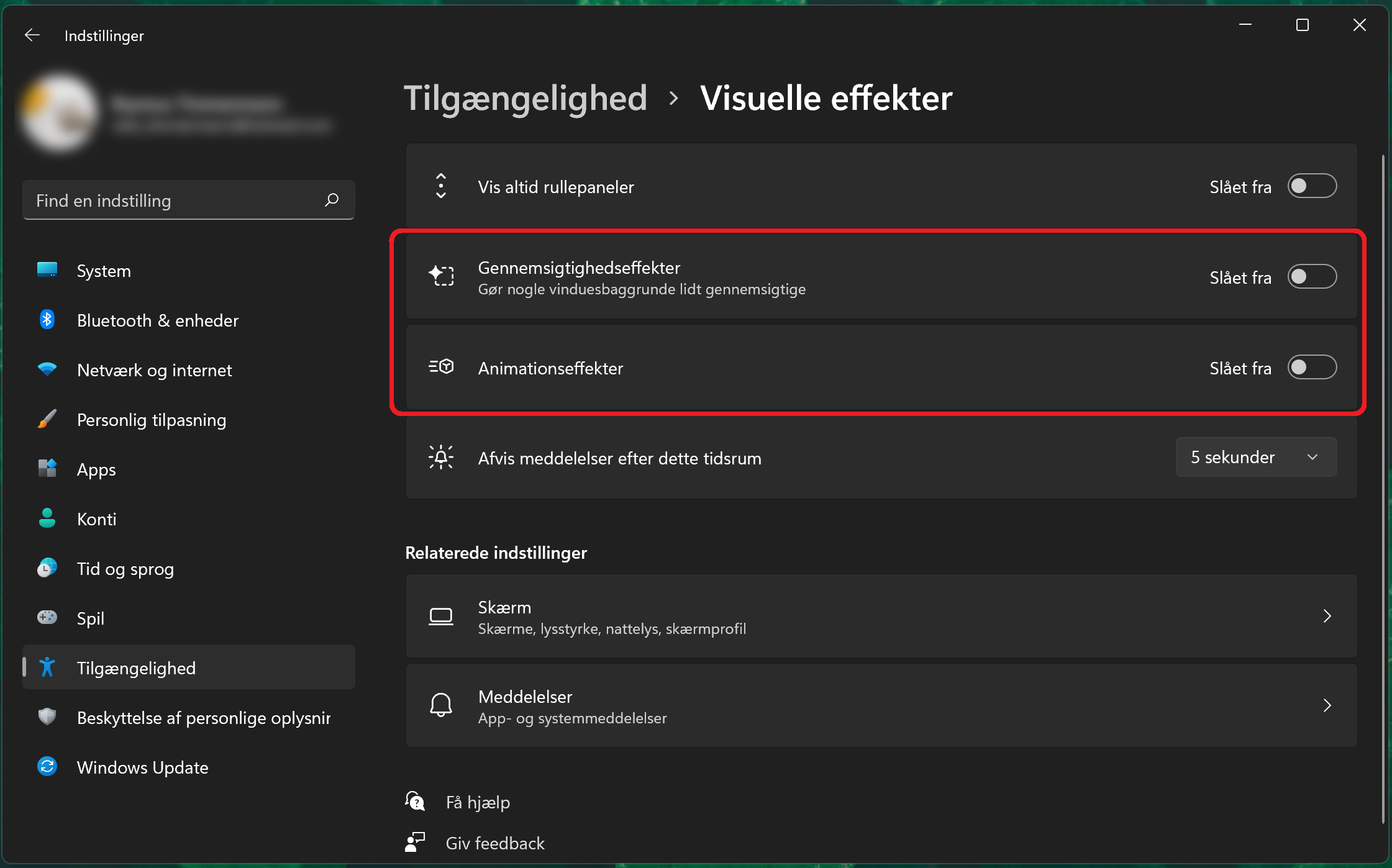The image size is (1392, 868).
Task: Click the Få hjælp help icon
Action: 415,802
